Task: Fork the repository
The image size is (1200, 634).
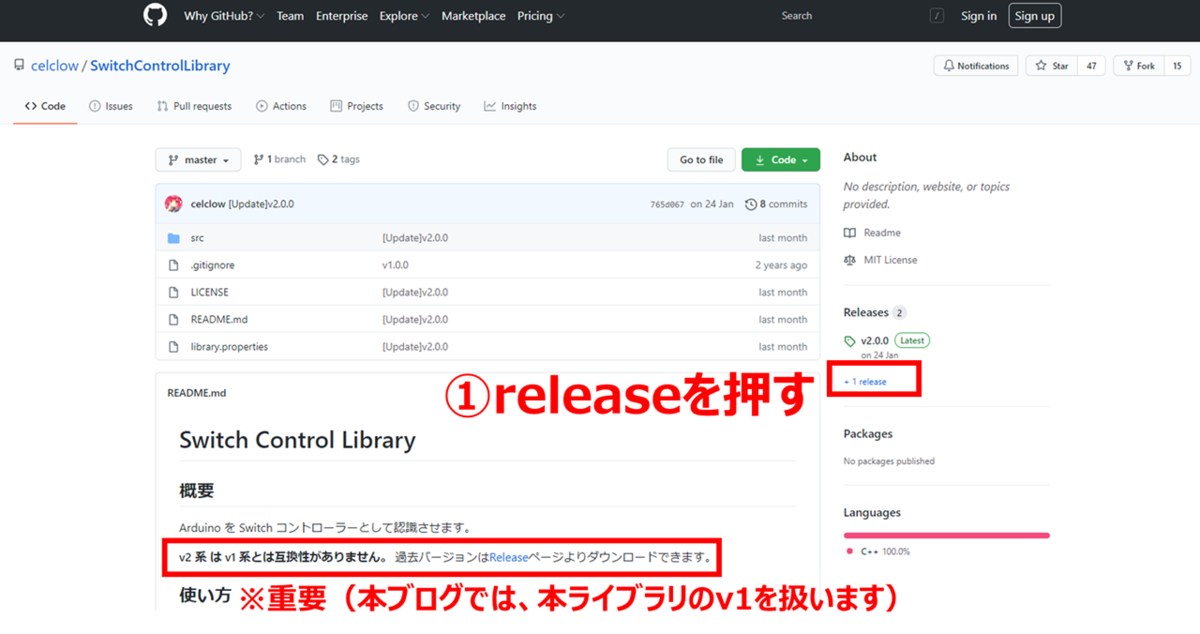Action: [x=1138, y=66]
